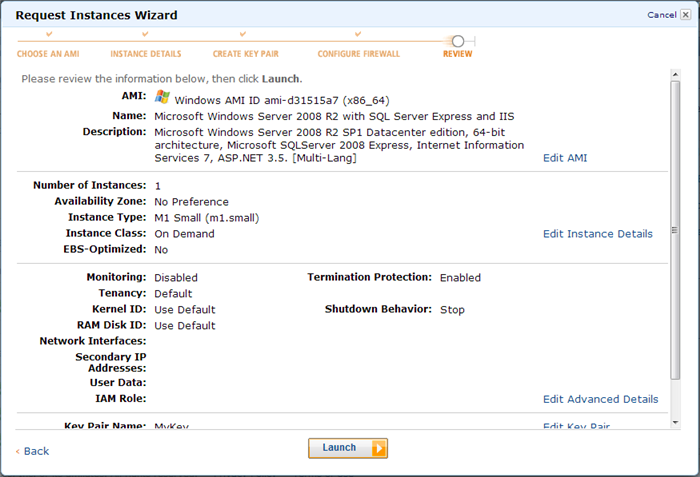Click the M1 Small (m1.small) value
Image resolution: width=700 pixels, height=477 pixels.
pyautogui.click(x=207, y=218)
